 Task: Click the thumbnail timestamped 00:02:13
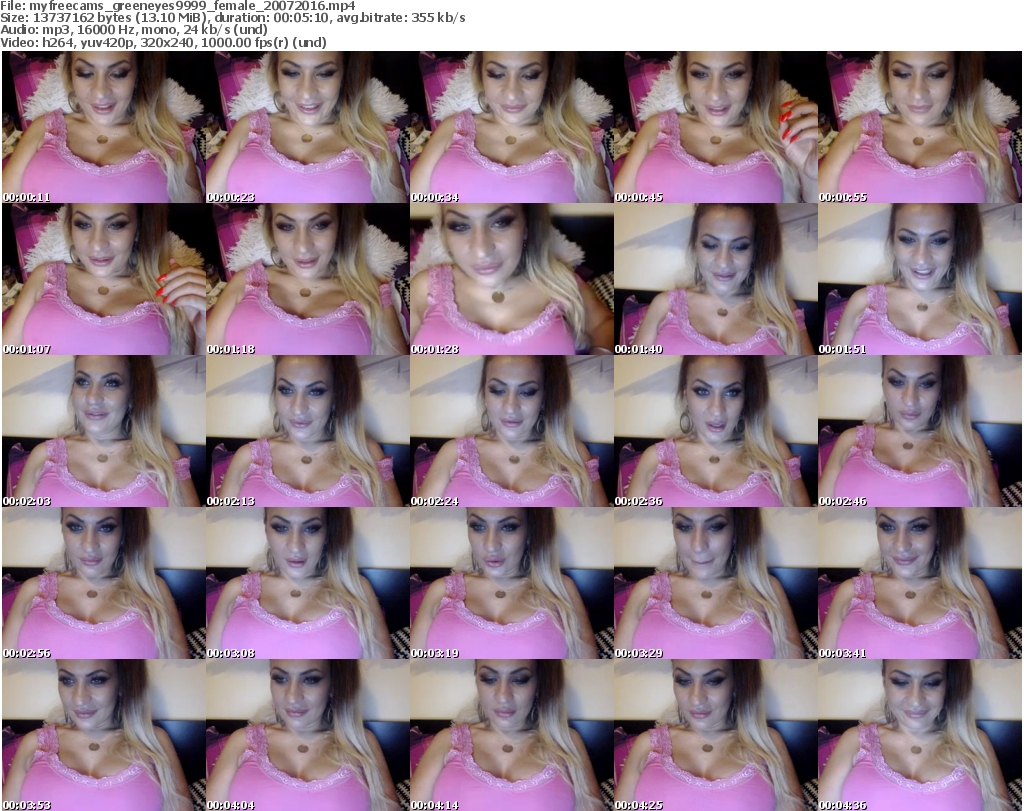click(x=308, y=432)
